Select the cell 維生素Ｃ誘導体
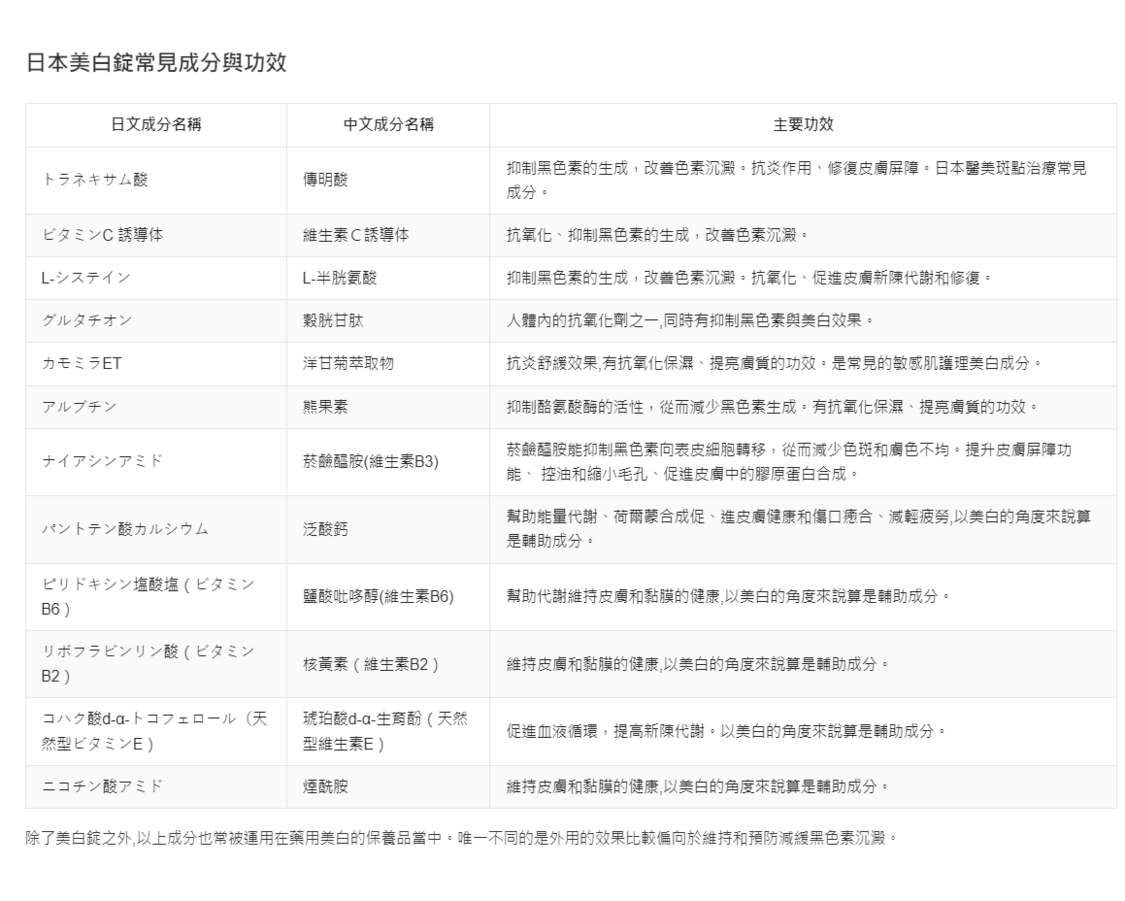The height and width of the screenshot is (901, 1125). (x=388, y=235)
